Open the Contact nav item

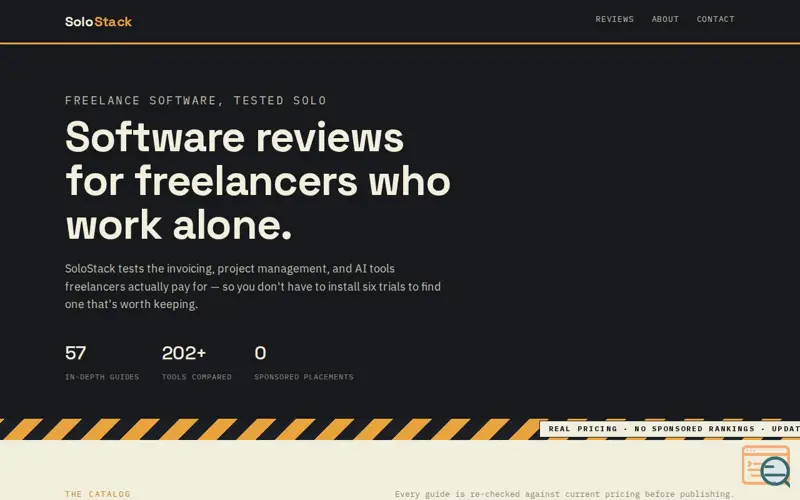(x=715, y=19)
